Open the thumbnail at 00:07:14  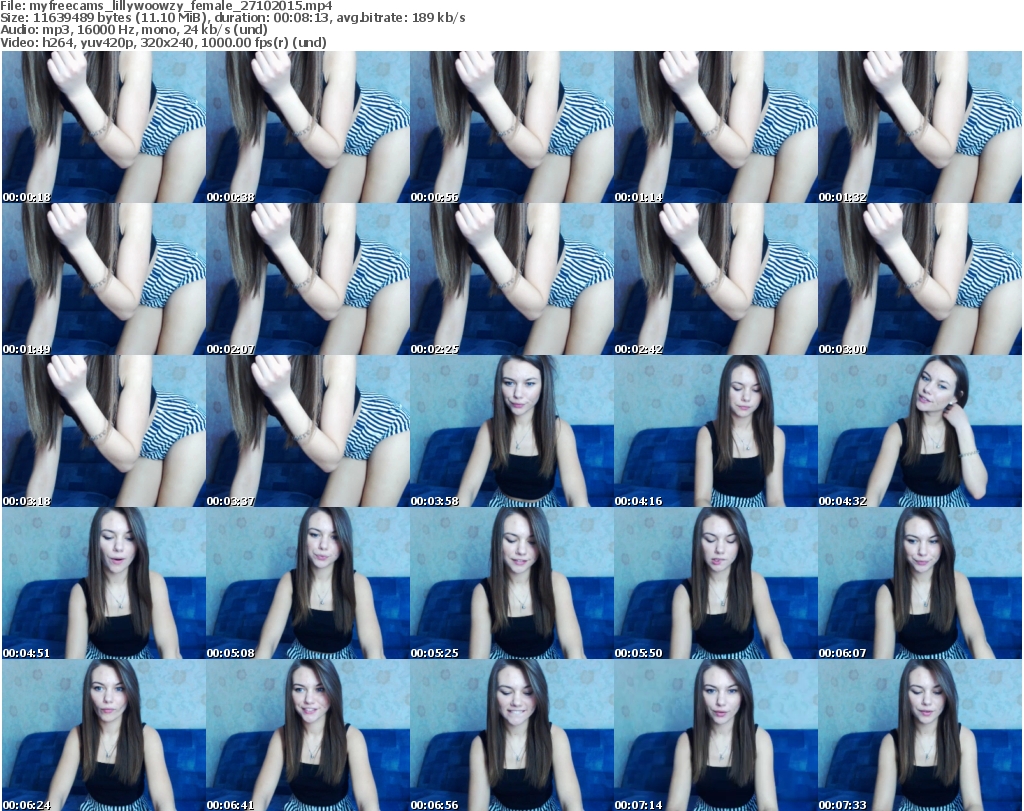point(716,735)
